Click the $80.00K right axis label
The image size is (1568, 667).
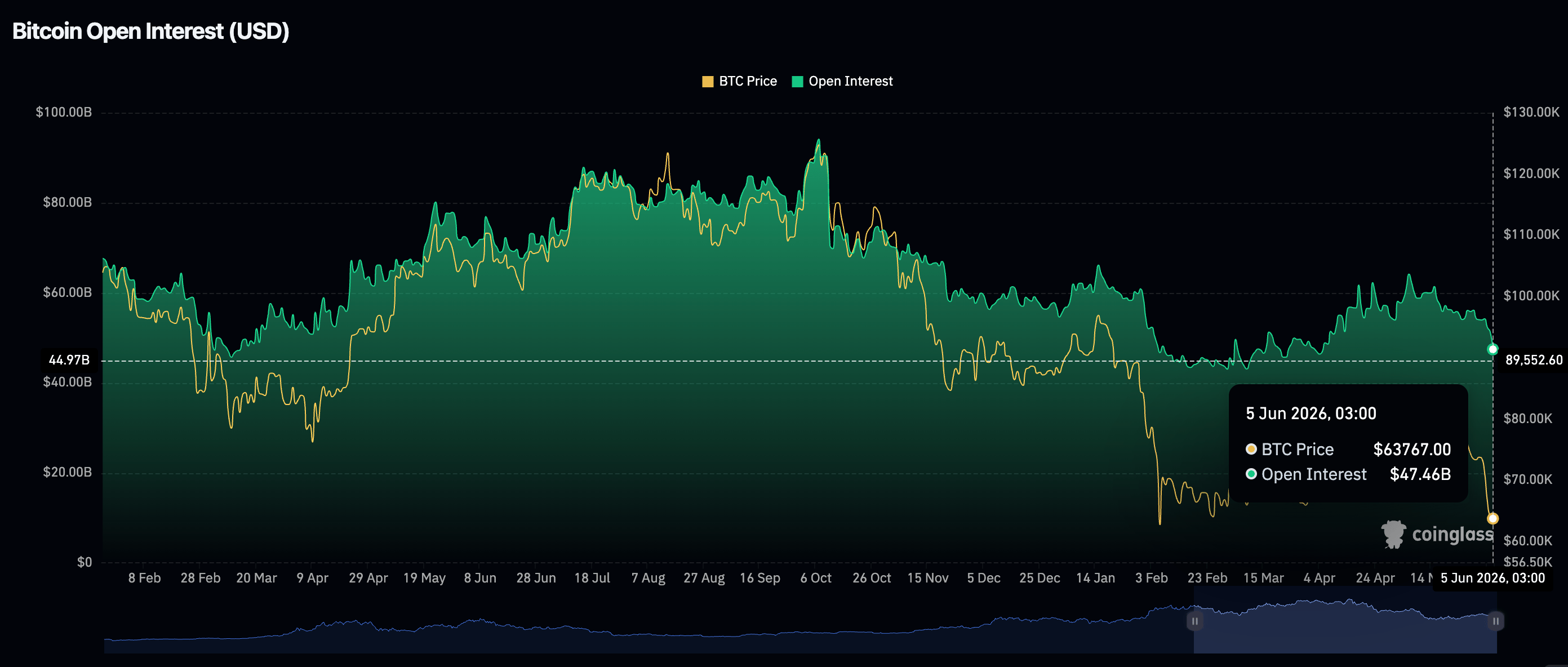tap(1528, 419)
